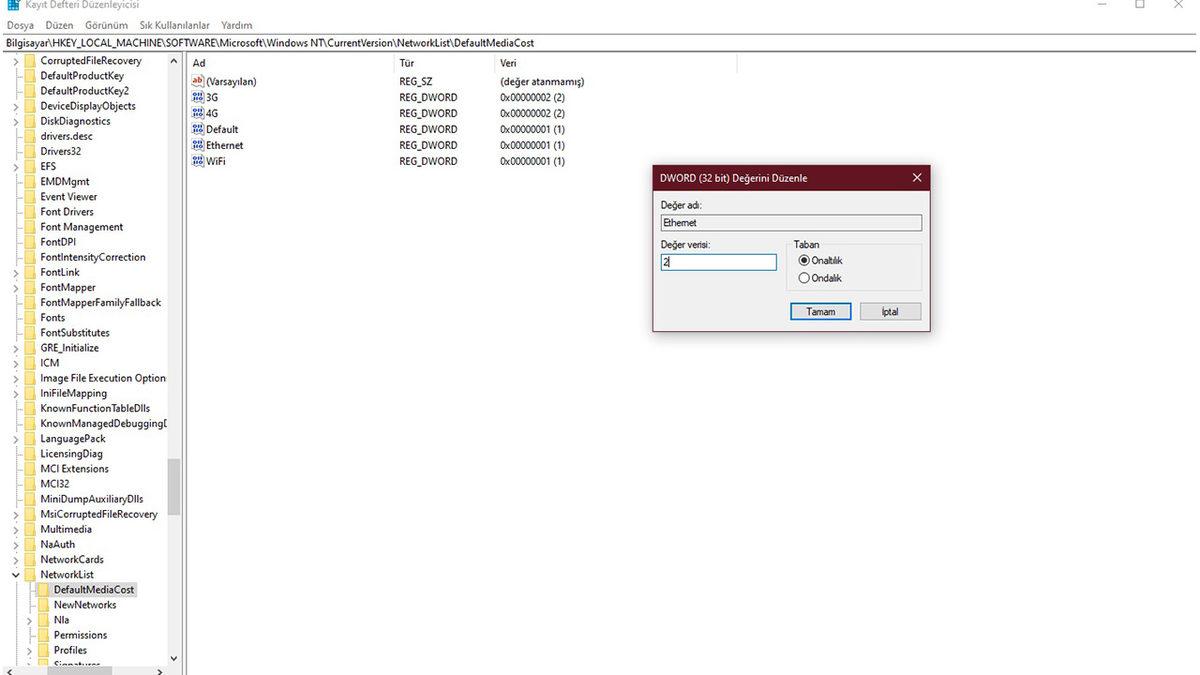Click the Ethernet DWORD value icon
The height and width of the screenshot is (675, 1200).
197,146
